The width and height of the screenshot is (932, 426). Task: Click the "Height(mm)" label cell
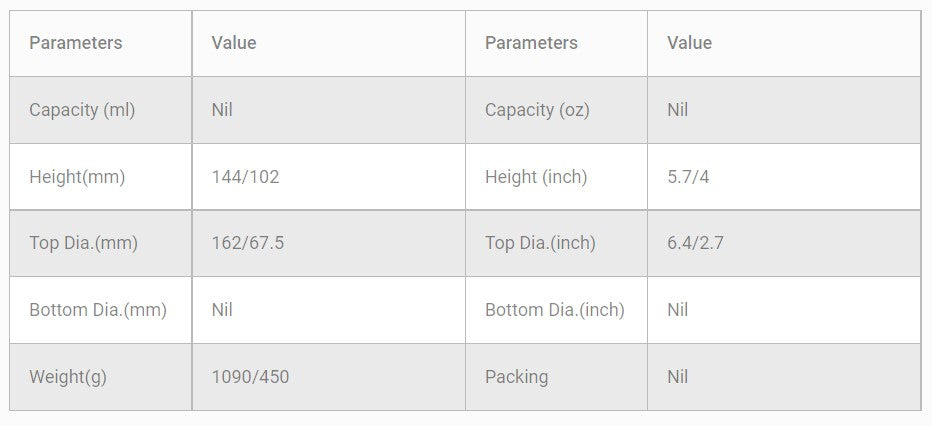pos(77,177)
